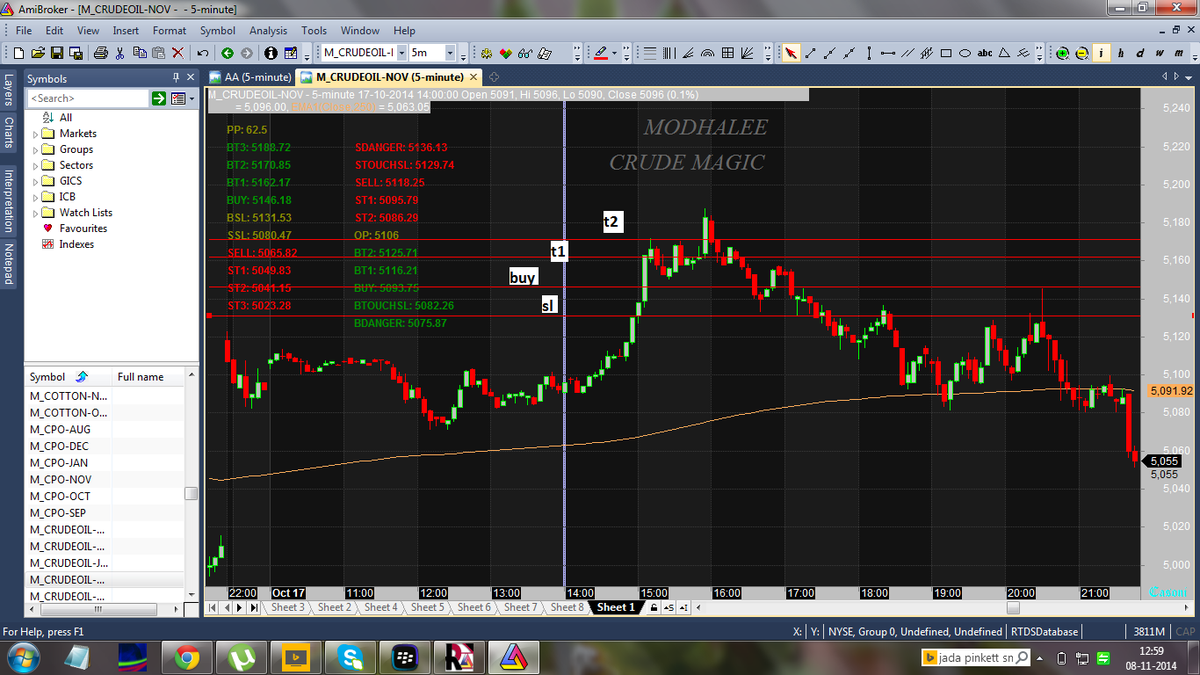1200x675 pixels.
Task: Open the File menu
Action: click(24, 31)
